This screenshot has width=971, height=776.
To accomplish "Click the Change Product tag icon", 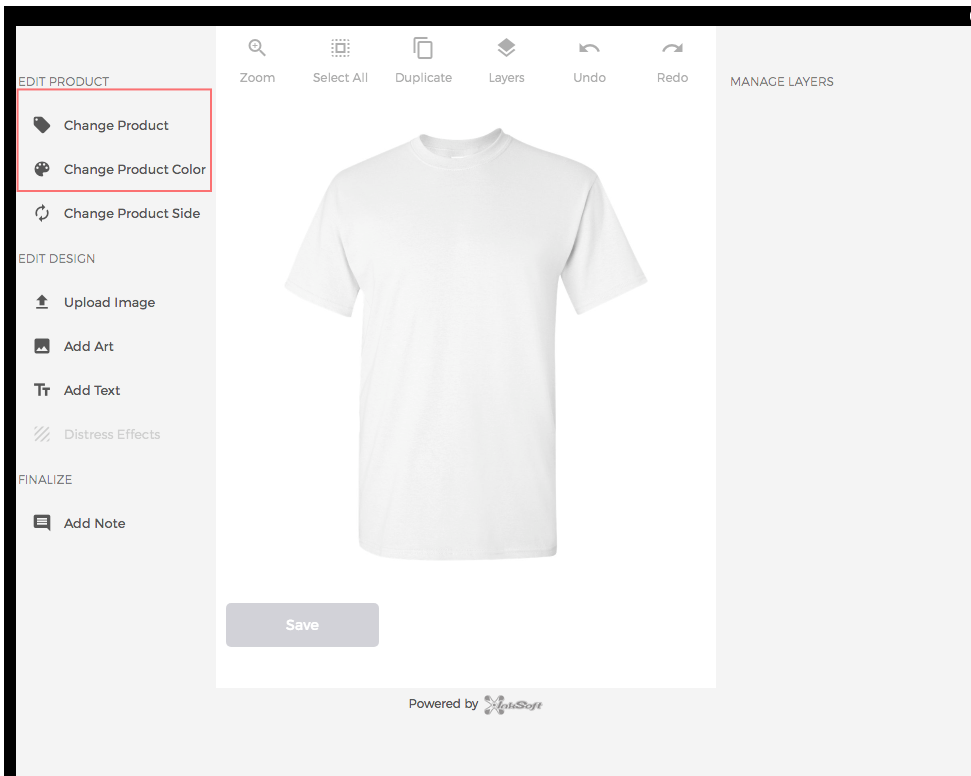I will pyautogui.click(x=41, y=125).
